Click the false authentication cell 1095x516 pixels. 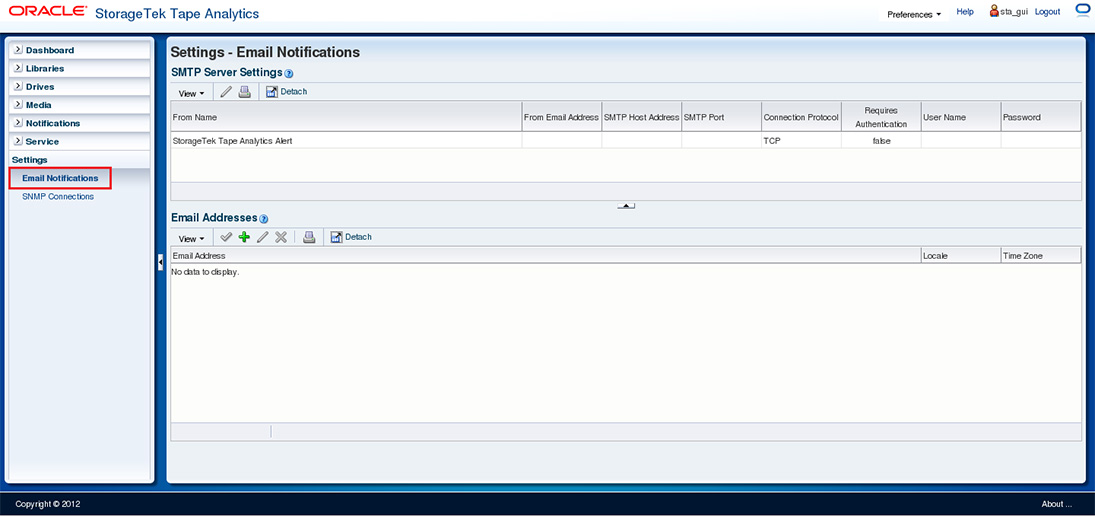coord(881,140)
